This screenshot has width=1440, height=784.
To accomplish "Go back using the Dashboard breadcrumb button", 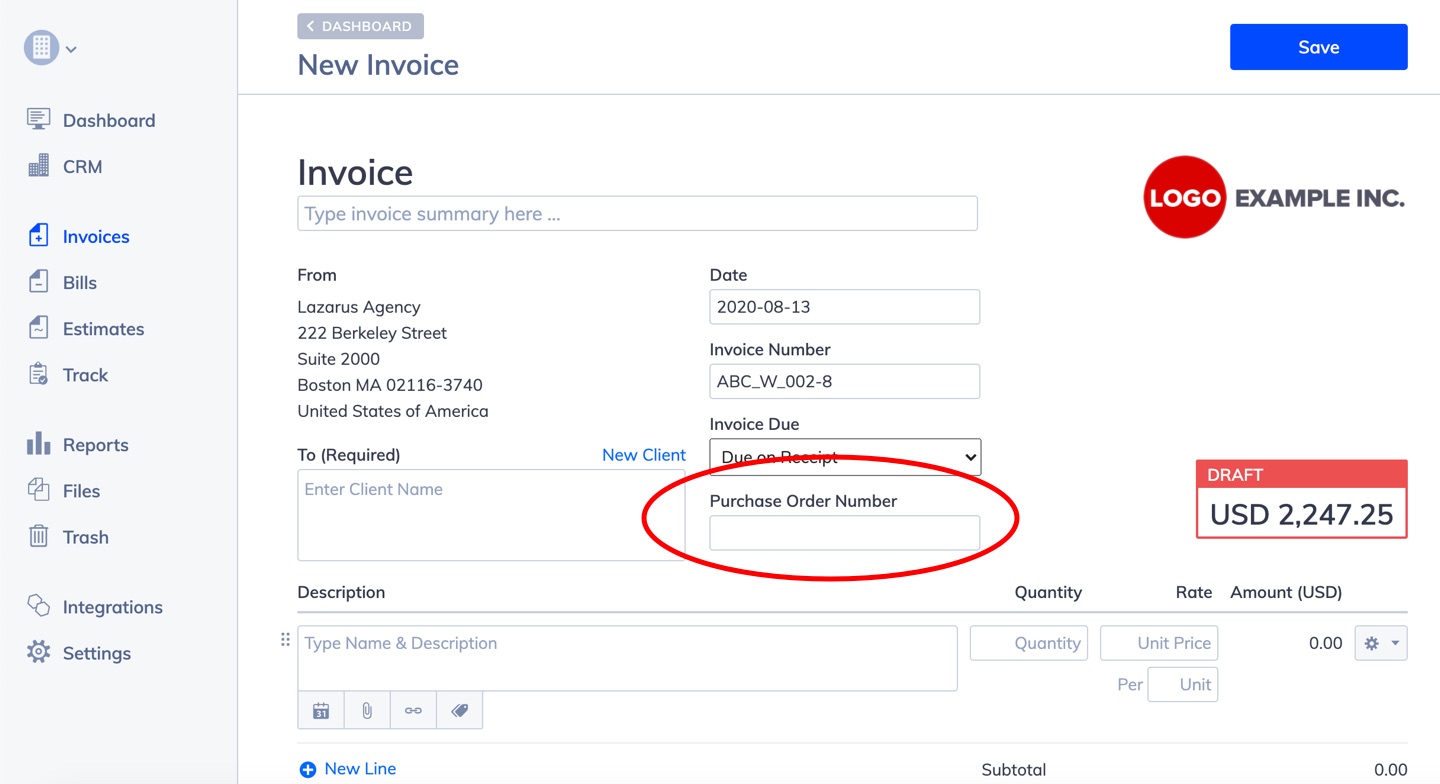I will tap(360, 26).
